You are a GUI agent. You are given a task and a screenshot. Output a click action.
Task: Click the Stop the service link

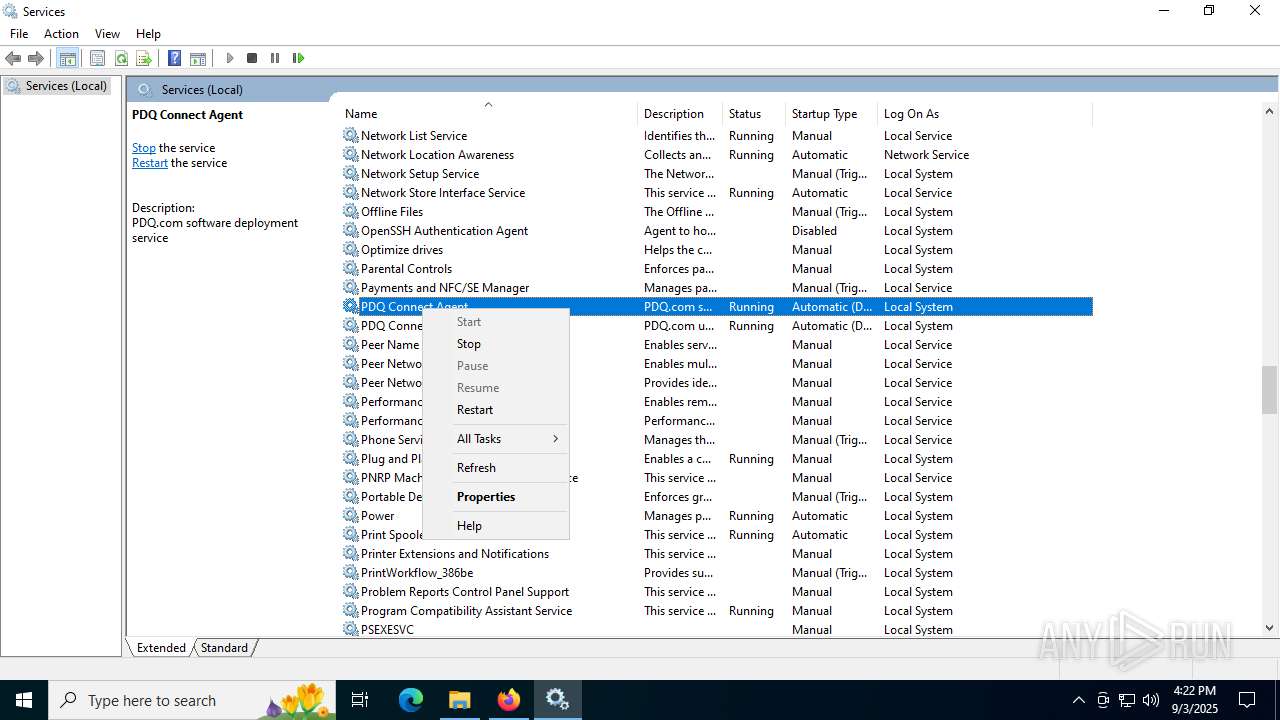tap(144, 147)
